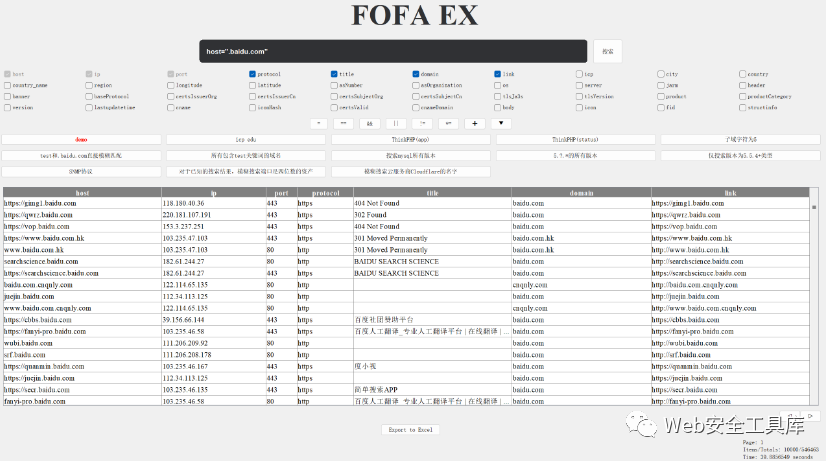Enable the icp field checkbox

point(579,74)
